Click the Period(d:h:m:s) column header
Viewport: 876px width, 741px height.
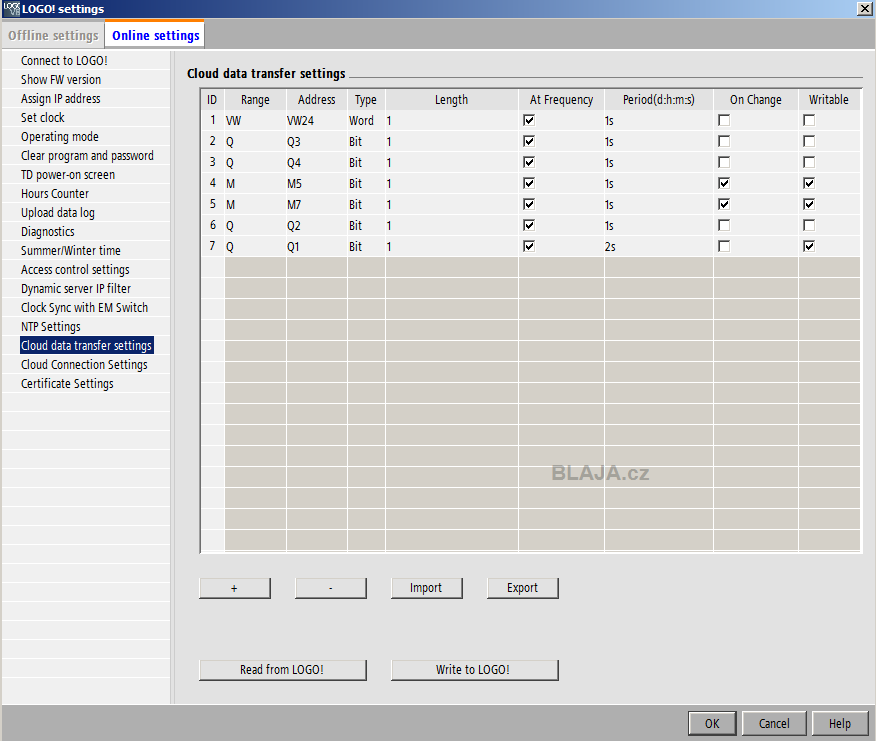pos(659,99)
